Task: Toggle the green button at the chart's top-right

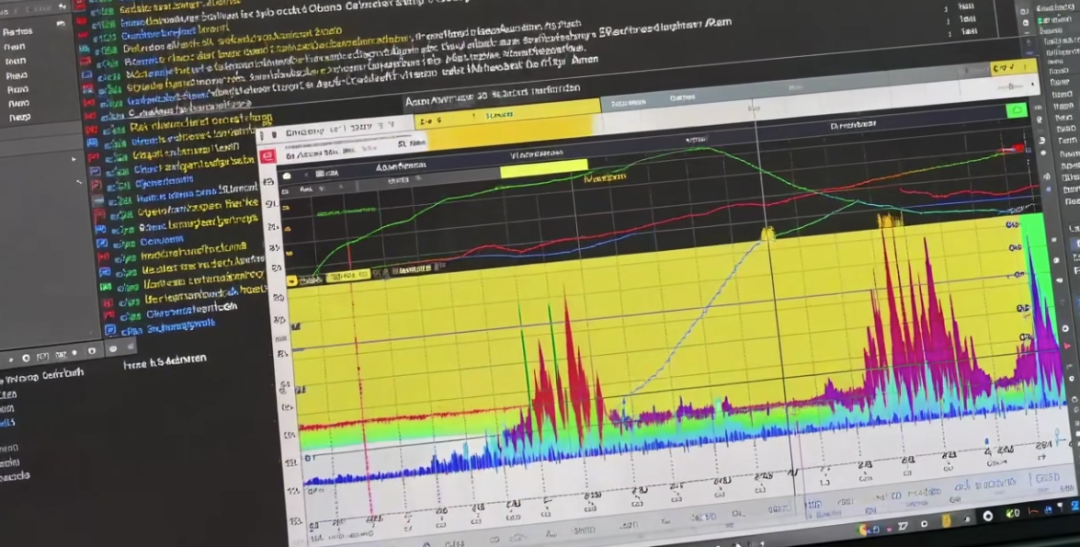Action: tap(1017, 110)
